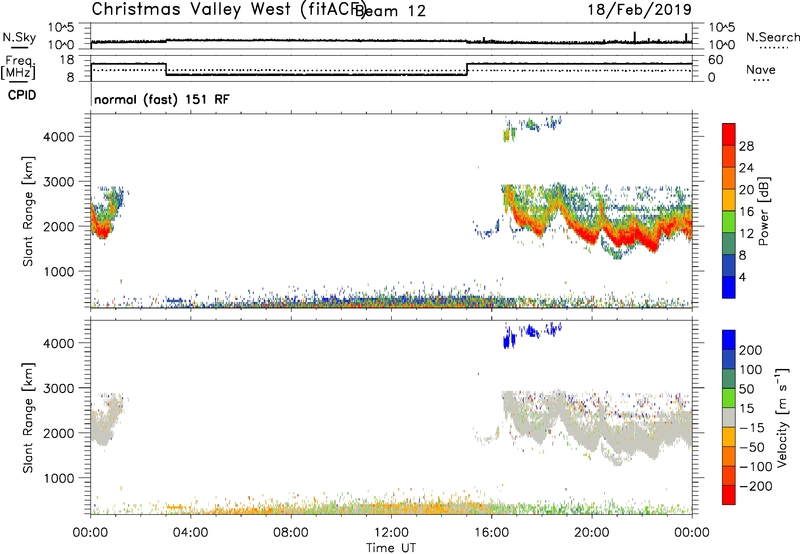Click the '18' tick on frequency axis
Screen dimensions: 800x554
[x=67, y=60]
